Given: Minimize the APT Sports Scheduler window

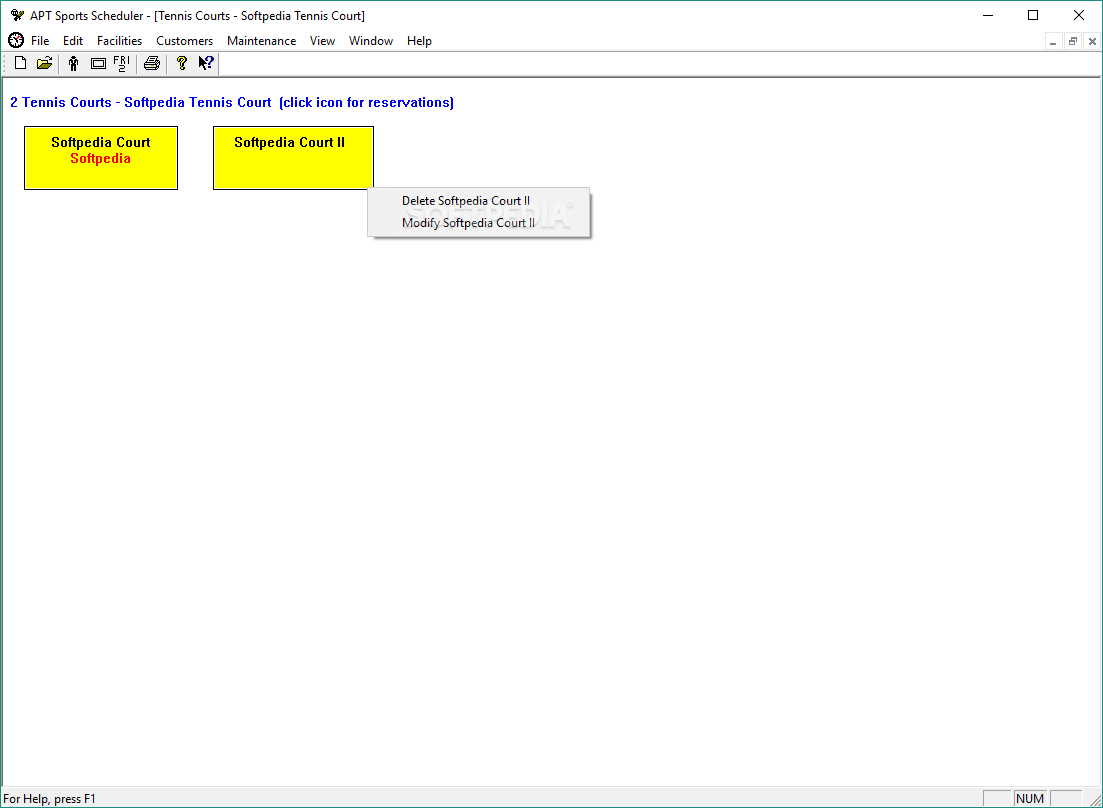Looking at the screenshot, I should [x=988, y=15].
